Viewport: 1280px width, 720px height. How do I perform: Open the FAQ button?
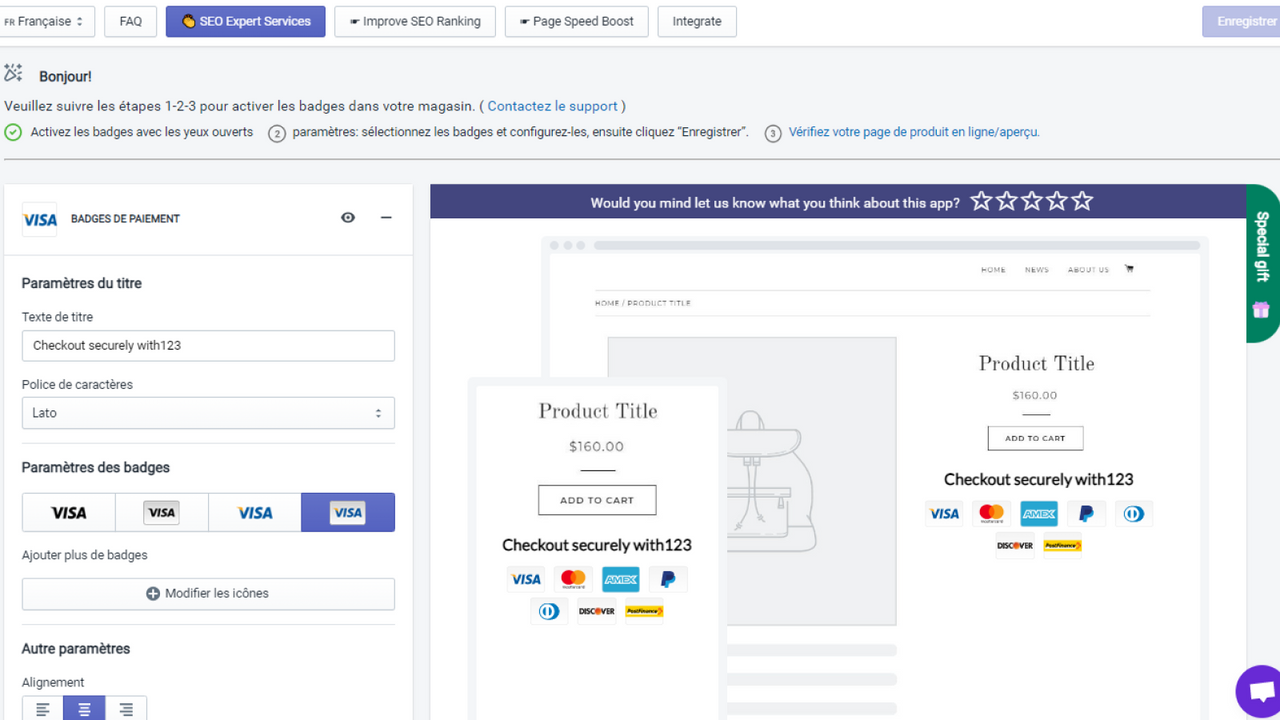130,21
